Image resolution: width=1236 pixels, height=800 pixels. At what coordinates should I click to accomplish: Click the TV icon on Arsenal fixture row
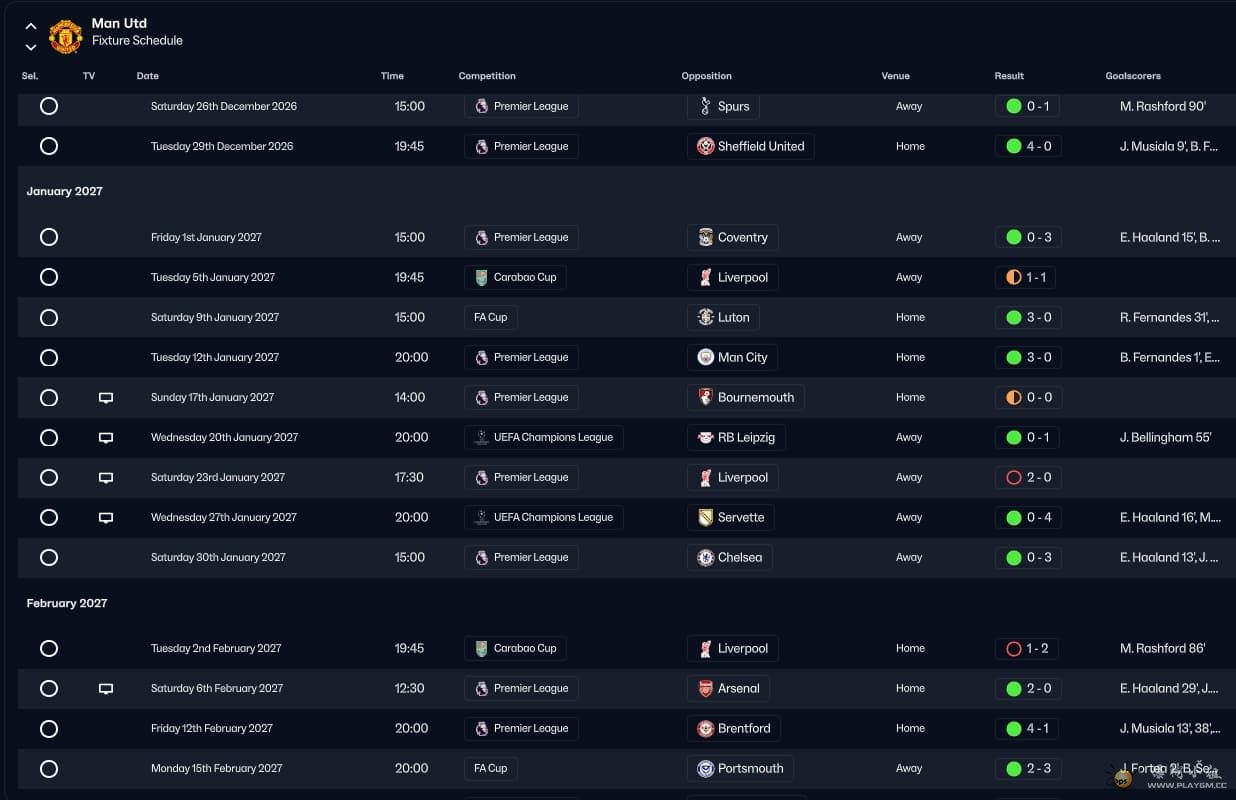[106, 689]
